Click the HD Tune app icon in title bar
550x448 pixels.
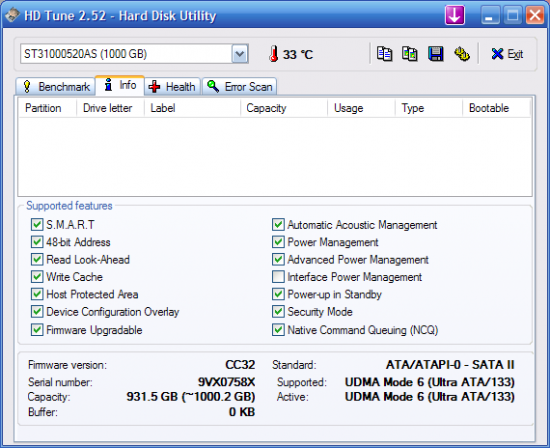pos(12,15)
